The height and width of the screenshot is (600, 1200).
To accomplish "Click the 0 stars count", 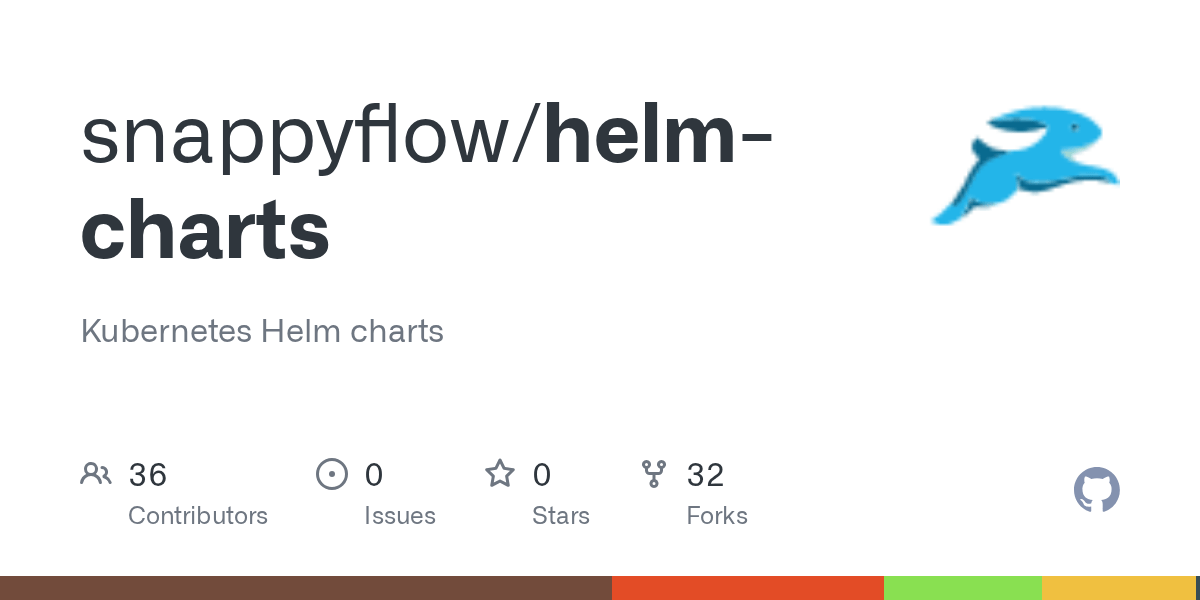I will coord(542,475).
